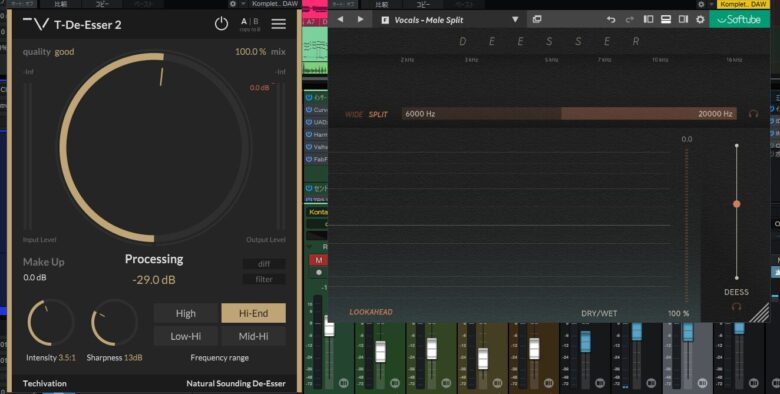Image resolution: width=780 pixels, height=394 pixels.
Task: Click コピー copy above Softube window
Action: (x=423, y=4)
